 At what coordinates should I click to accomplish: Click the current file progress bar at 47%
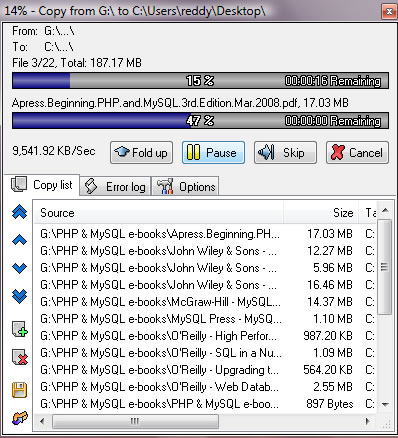tap(200, 120)
